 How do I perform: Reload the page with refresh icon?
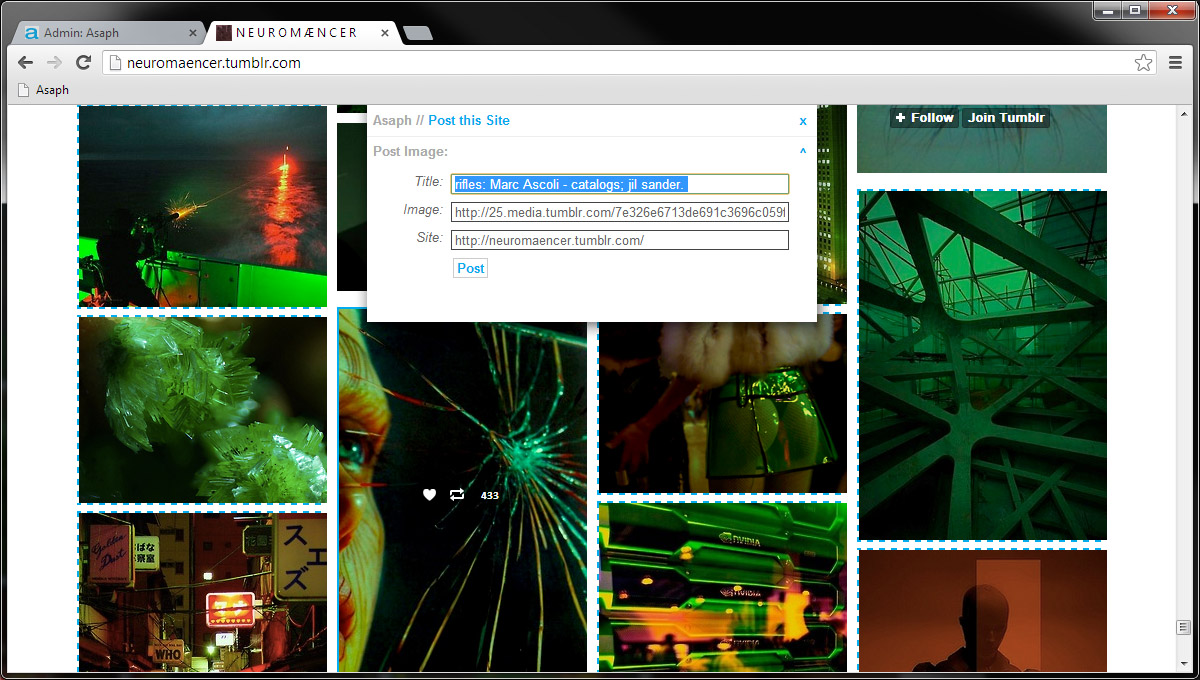coord(84,63)
